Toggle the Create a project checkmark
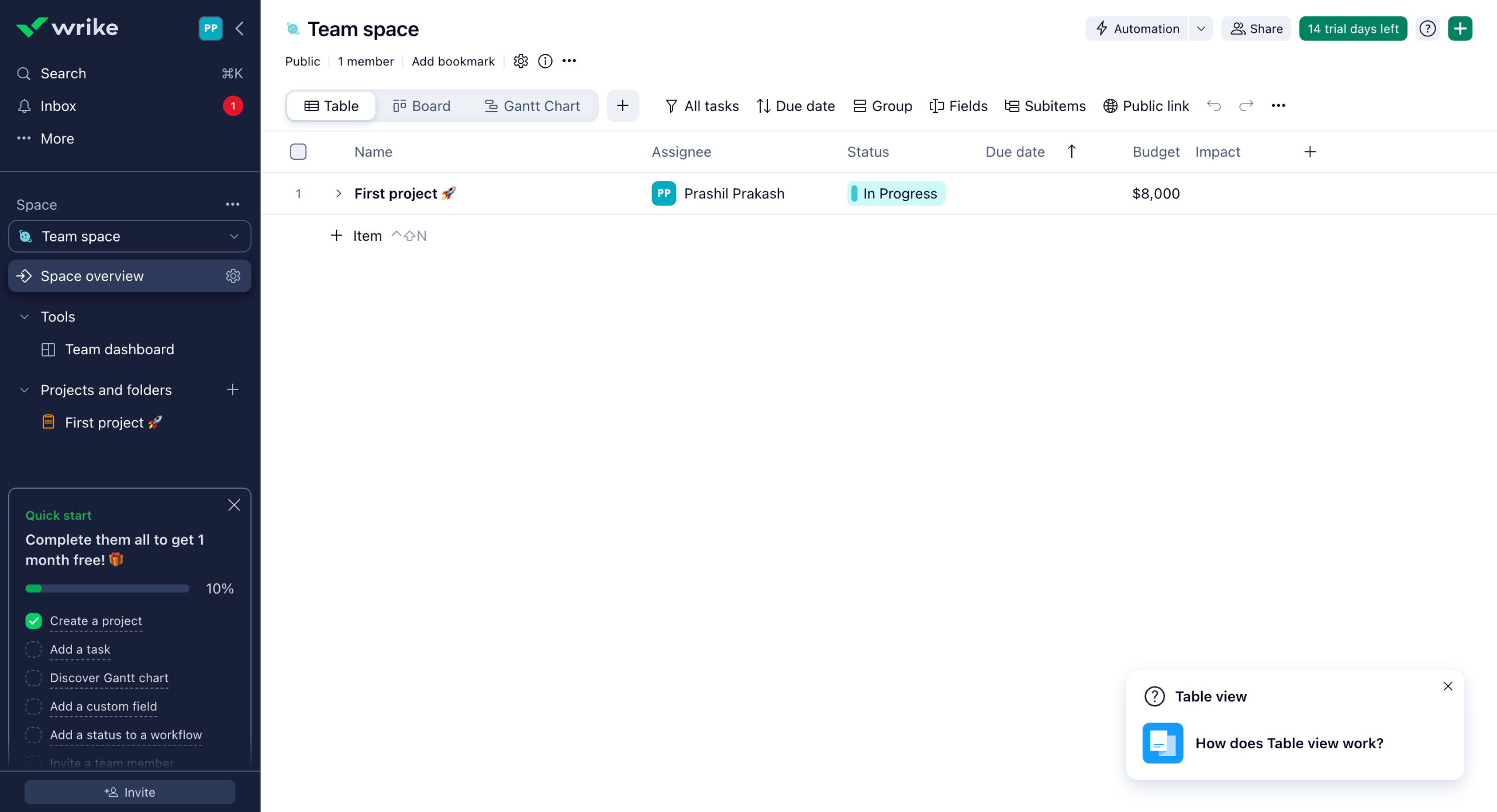The height and width of the screenshot is (812, 1497). coord(34,621)
